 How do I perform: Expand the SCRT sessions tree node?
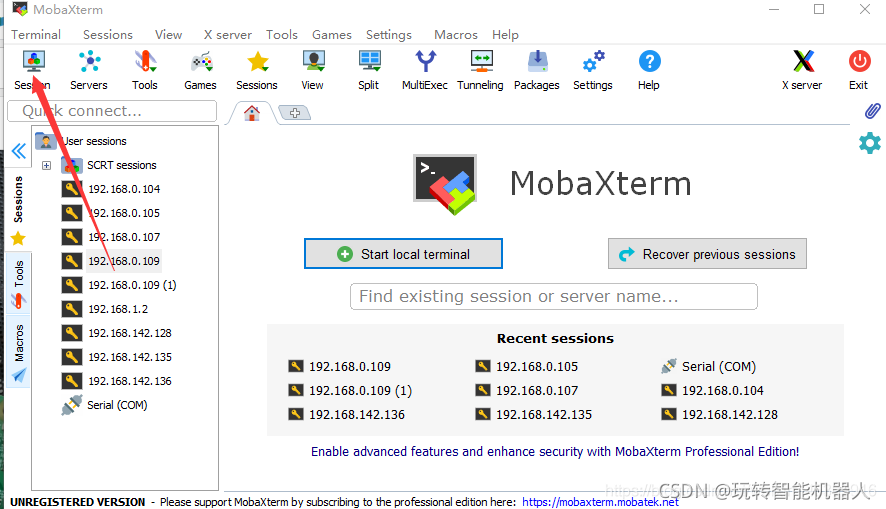tap(46, 166)
